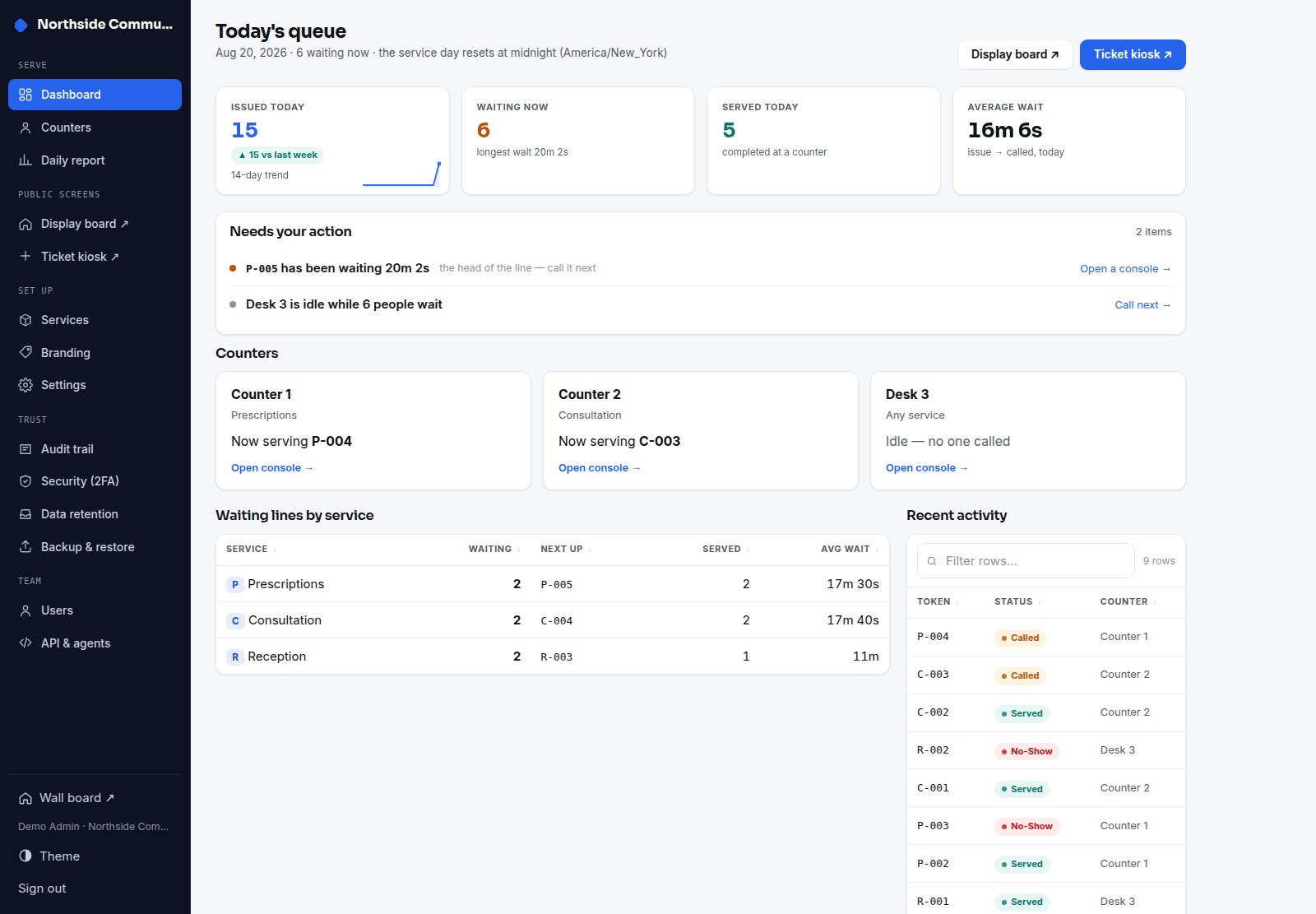Click the P-005 next up token
Image resolution: width=1316 pixels, height=914 pixels.
click(557, 585)
